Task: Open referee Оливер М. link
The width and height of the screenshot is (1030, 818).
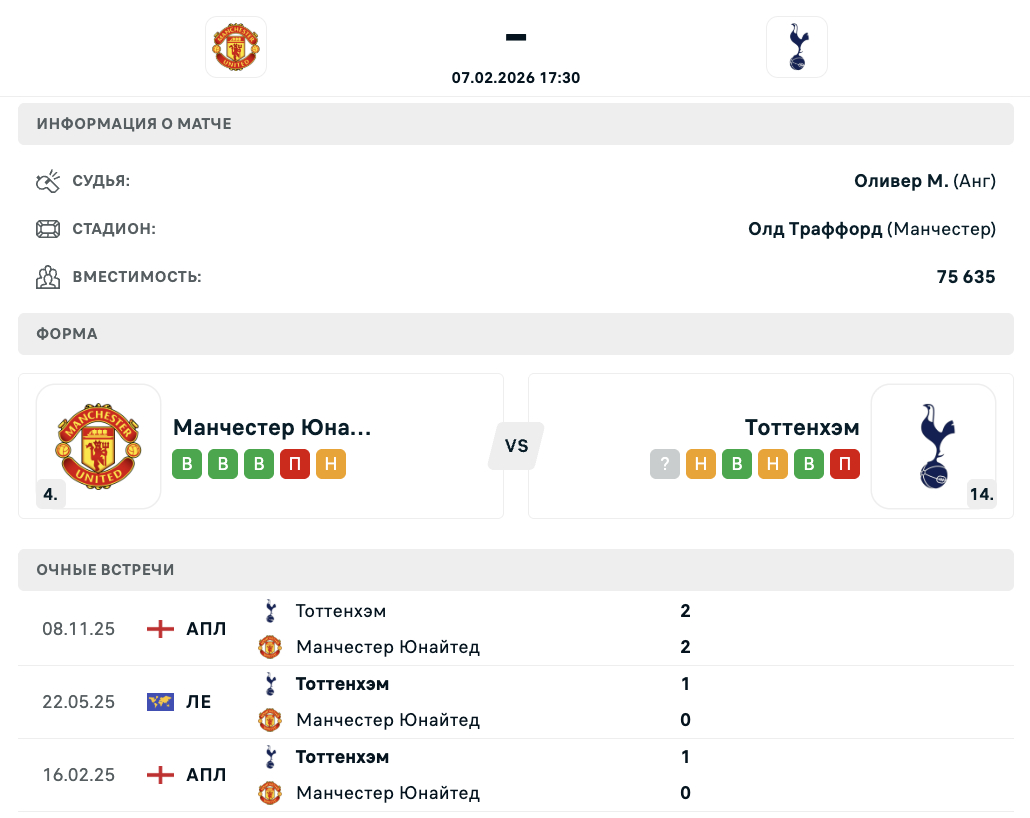Action: click(900, 181)
